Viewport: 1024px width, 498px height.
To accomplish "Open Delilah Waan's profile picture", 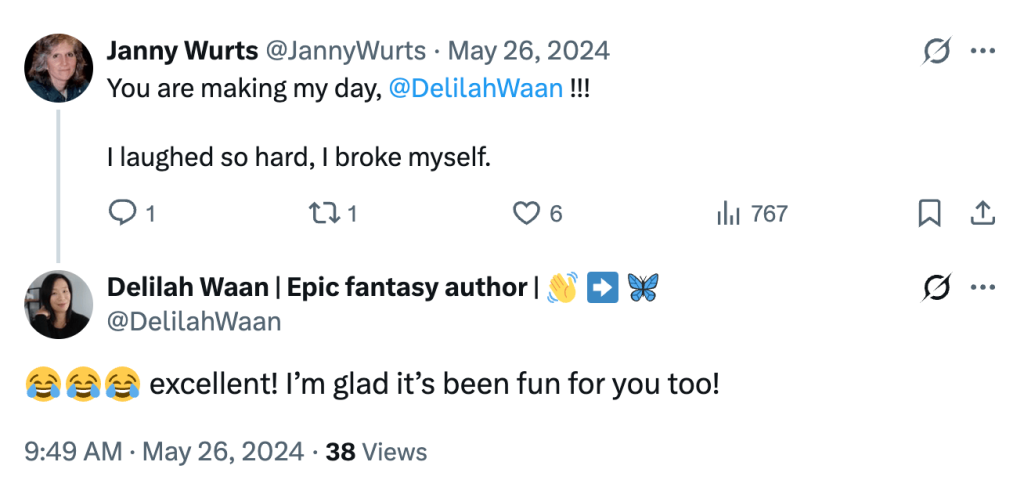I will (58, 304).
